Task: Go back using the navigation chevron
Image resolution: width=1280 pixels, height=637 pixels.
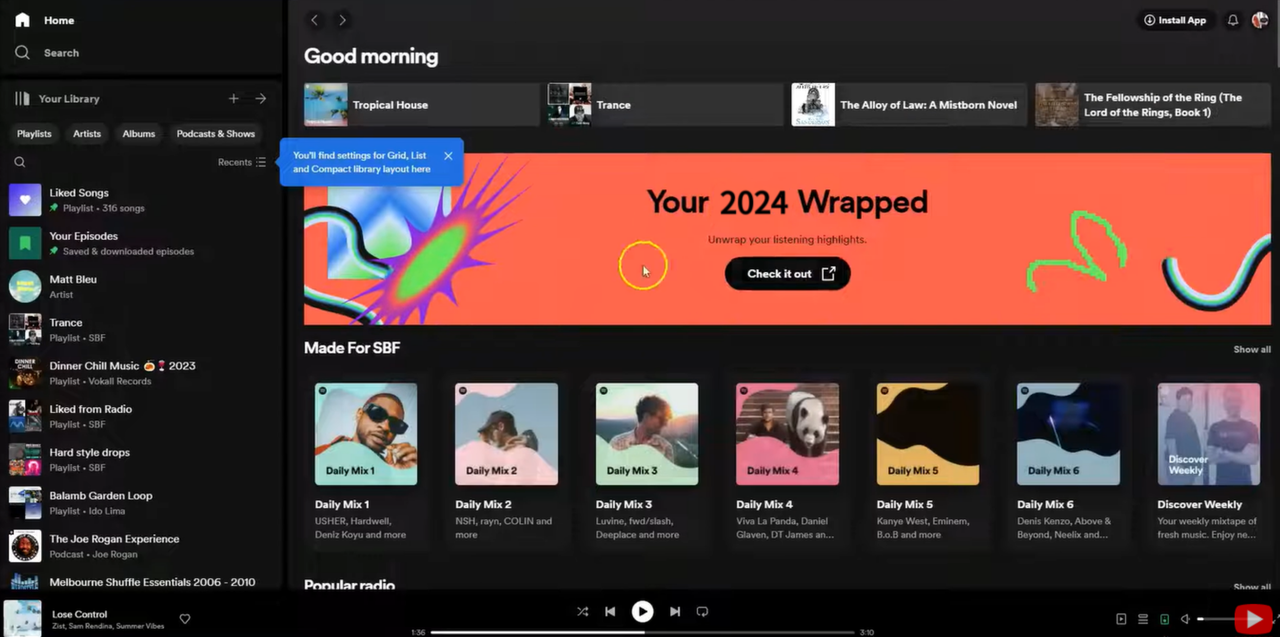Action: click(314, 19)
